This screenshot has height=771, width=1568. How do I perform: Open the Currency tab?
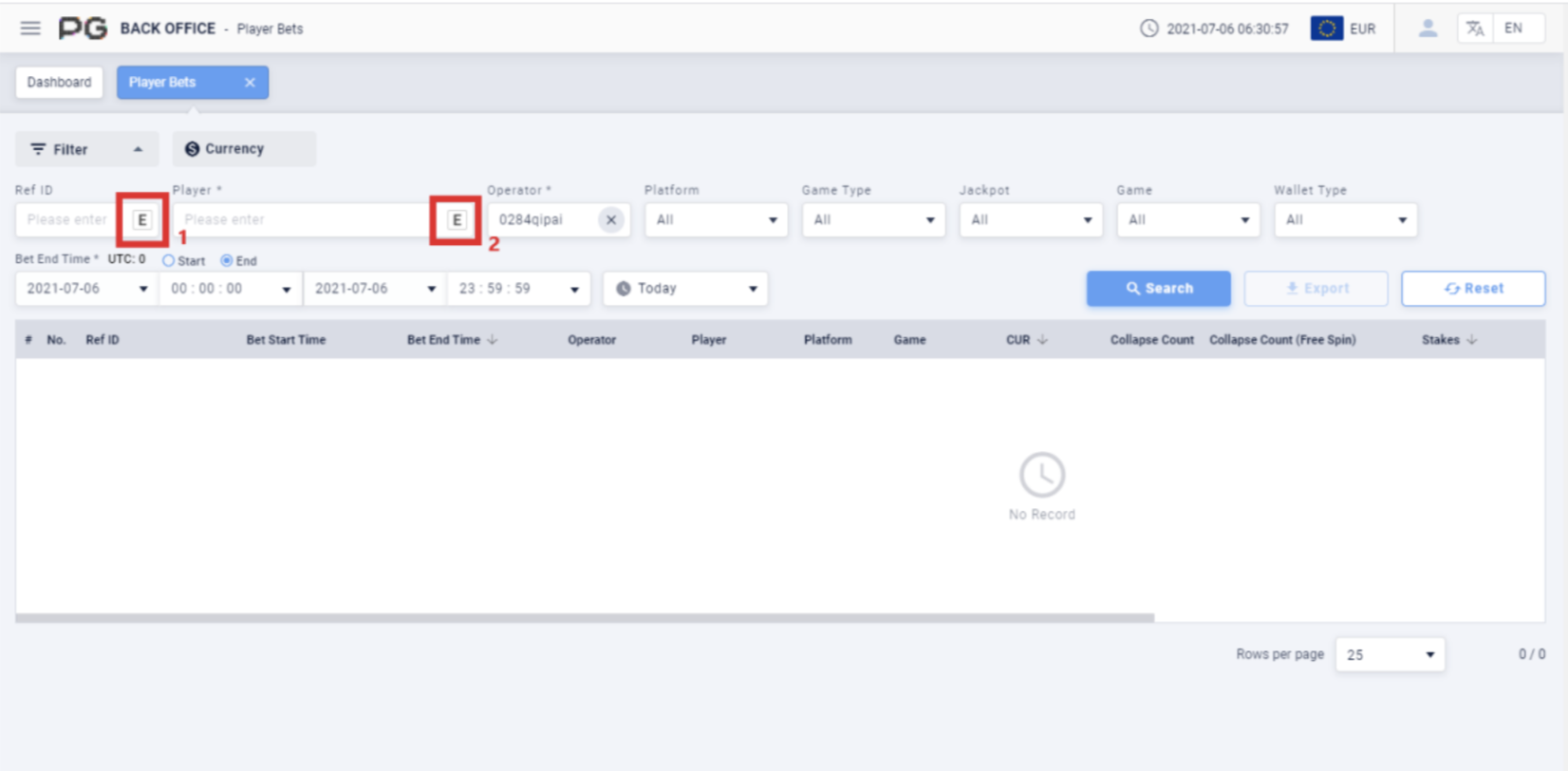pos(243,149)
